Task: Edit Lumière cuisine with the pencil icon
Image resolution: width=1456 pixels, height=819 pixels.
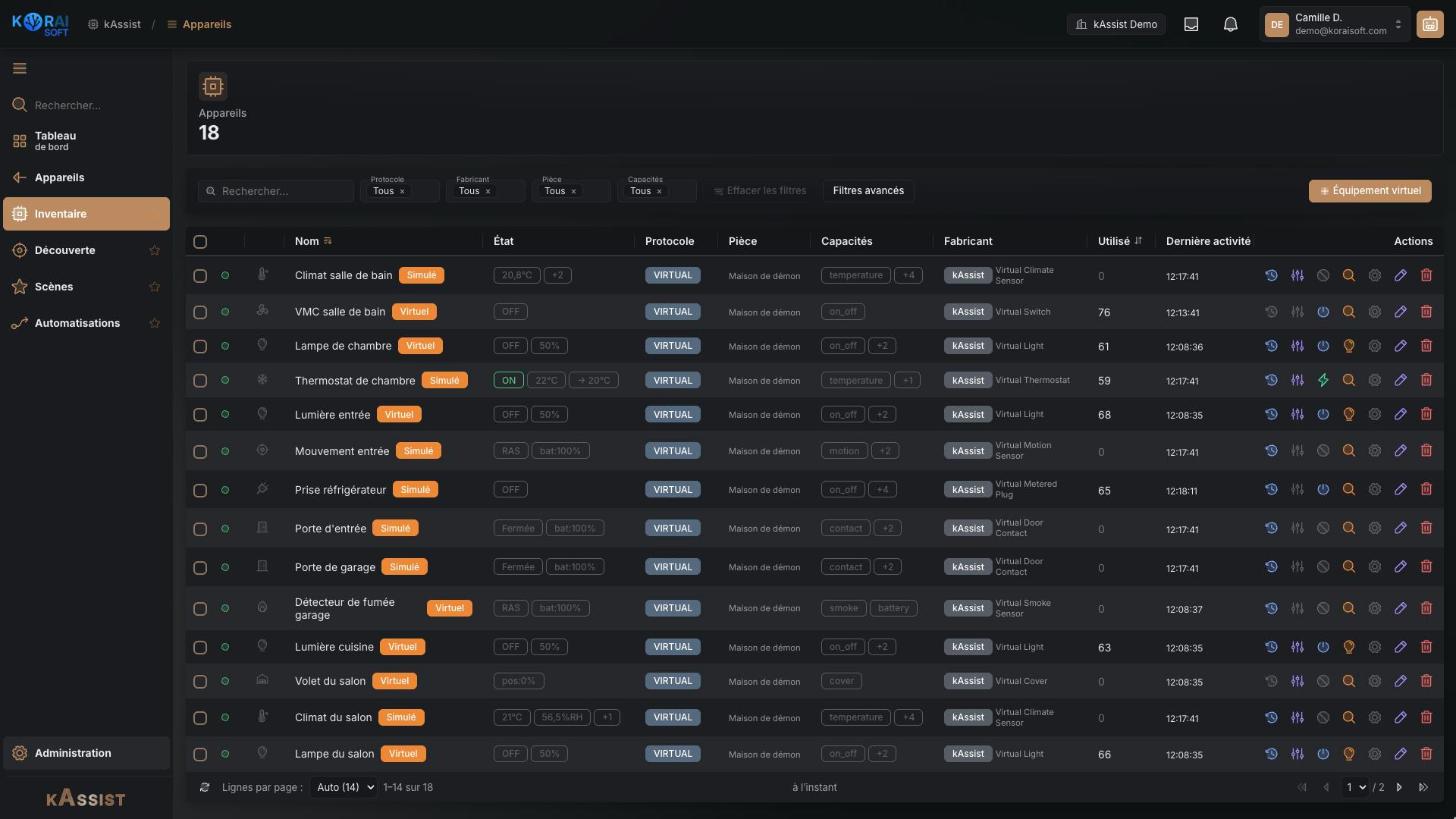Action: pyautogui.click(x=1400, y=647)
